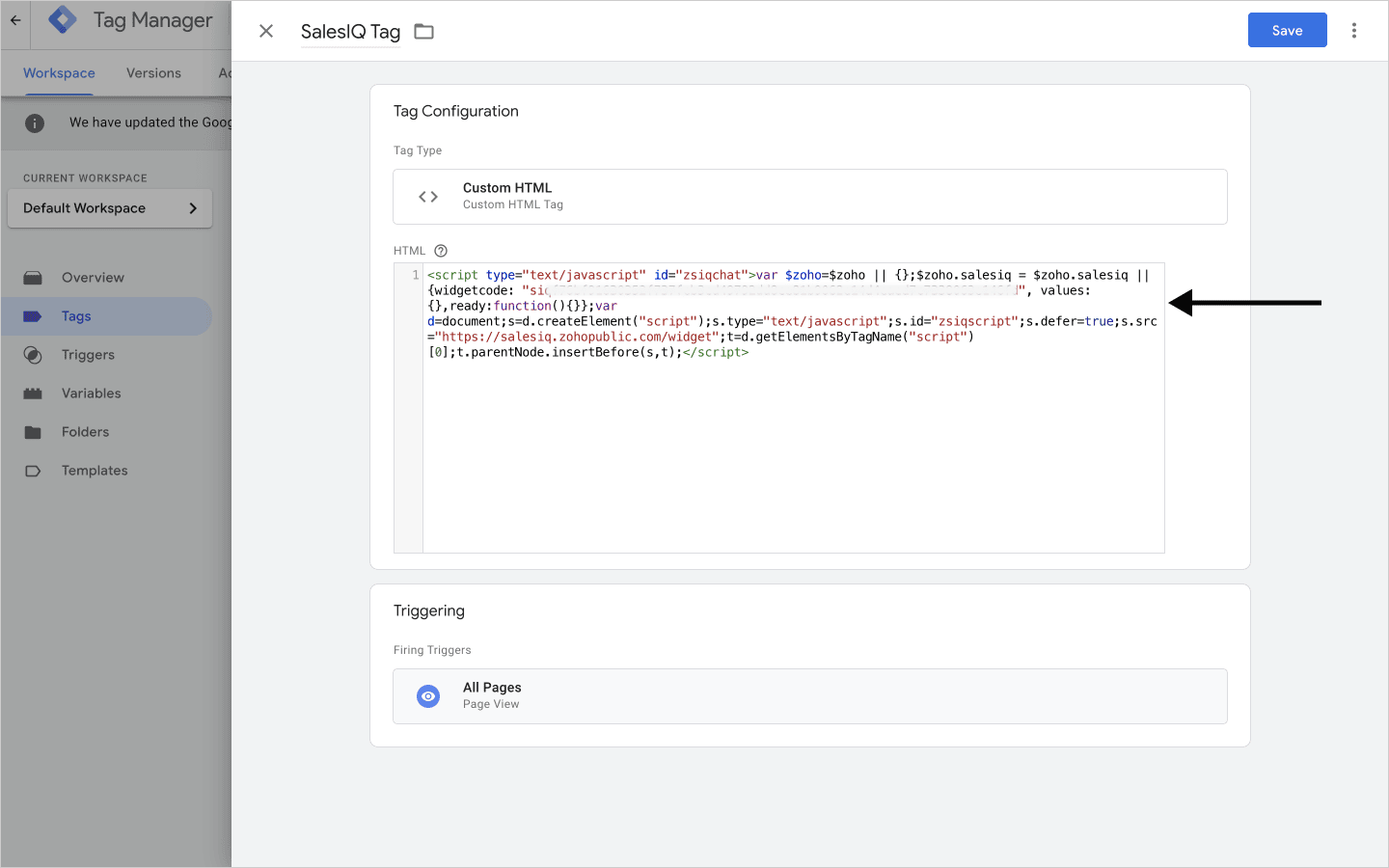1389x868 pixels.
Task: Click the Folders sidebar icon
Action: [33, 432]
